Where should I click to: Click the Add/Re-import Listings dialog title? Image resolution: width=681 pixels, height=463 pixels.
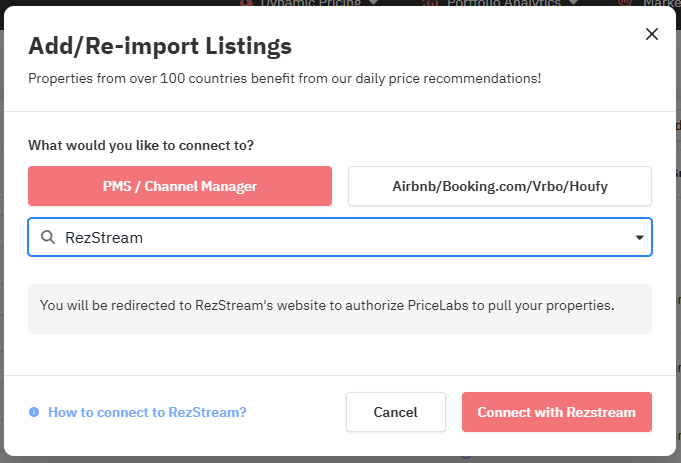click(x=160, y=46)
